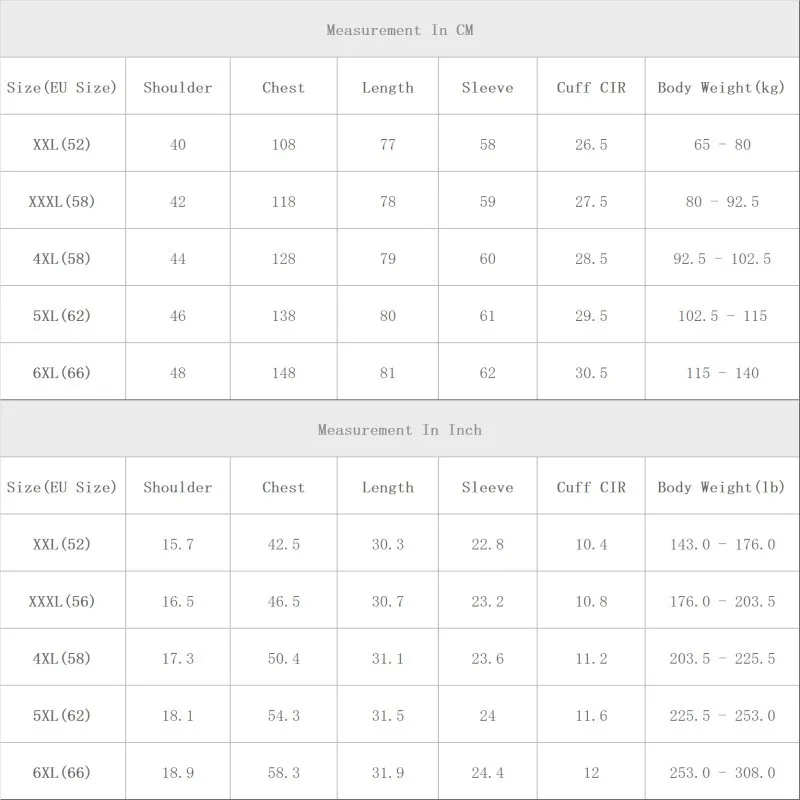Click the "Measurement In Inch" table title
800x800 pixels.
tap(400, 430)
